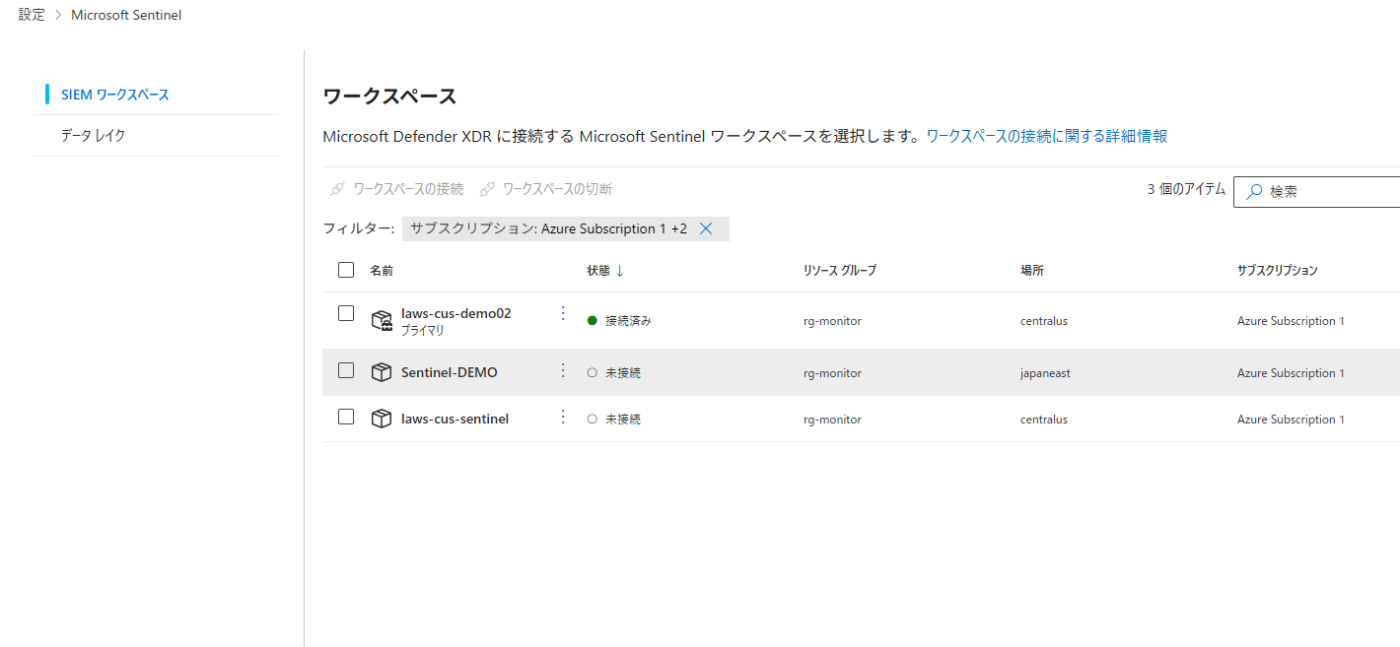Click Azure Subscription 1 in Sentinel-DEMO row
Viewport: 1400px width, 647px height.
tap(1291, 373)
